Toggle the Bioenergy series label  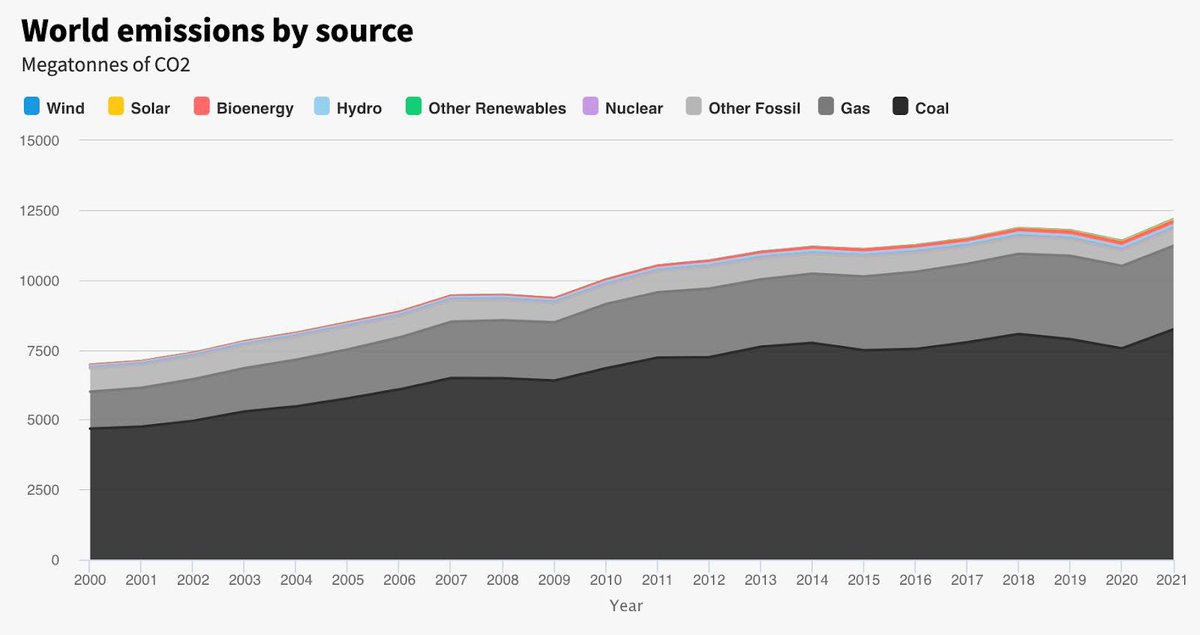(255, 108)
